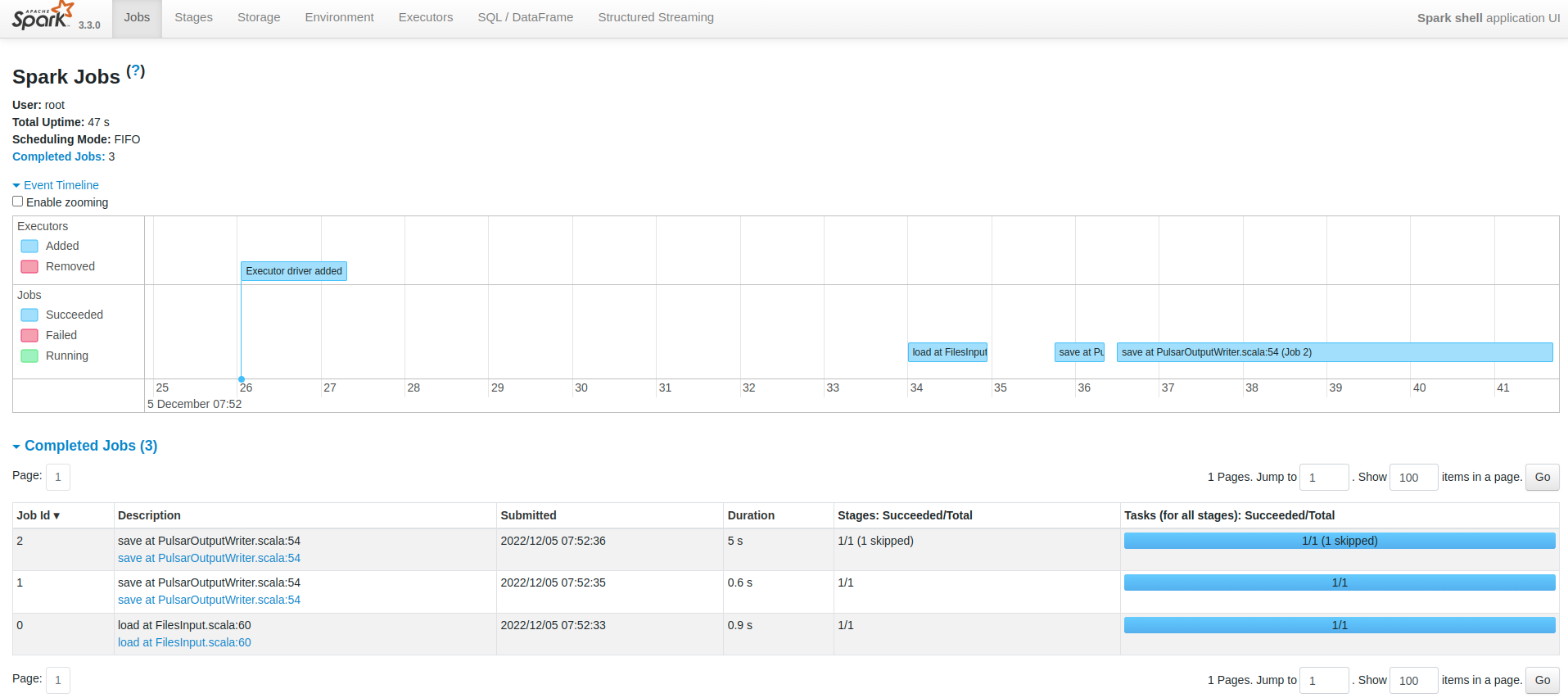Switch to Structured Streaming tab
Viewport: 1568px width, 698px height.
click(656, 17)
